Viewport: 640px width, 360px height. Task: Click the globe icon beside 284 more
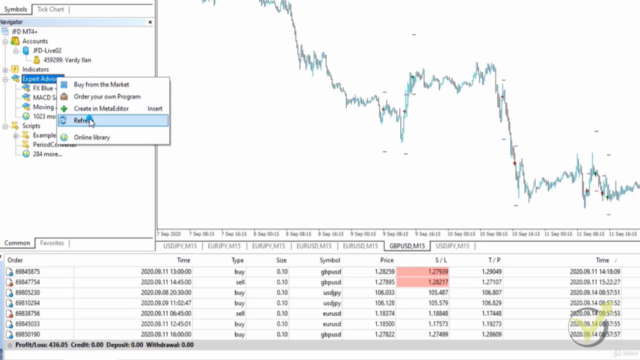click(26, 154)
